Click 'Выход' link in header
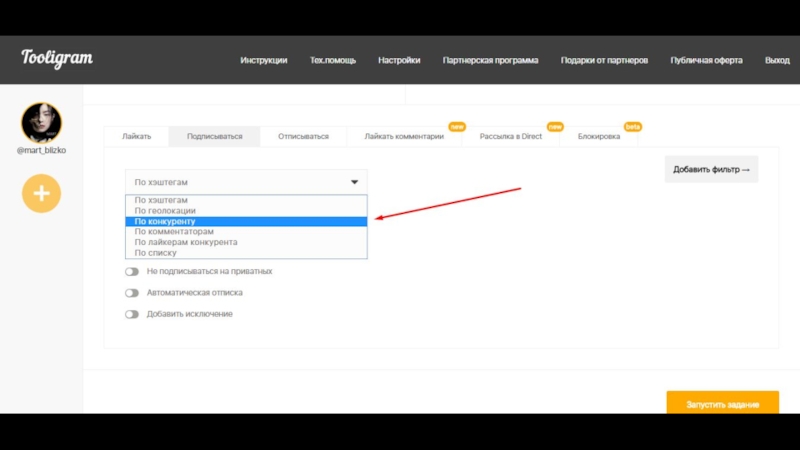The height and width of the screenshot is (450, 800). pos(777,60)
